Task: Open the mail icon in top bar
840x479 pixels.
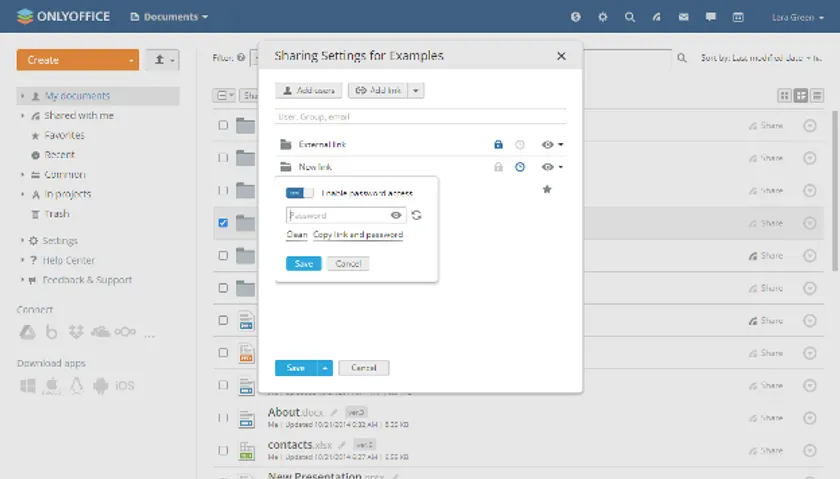Action: point(684,17)
